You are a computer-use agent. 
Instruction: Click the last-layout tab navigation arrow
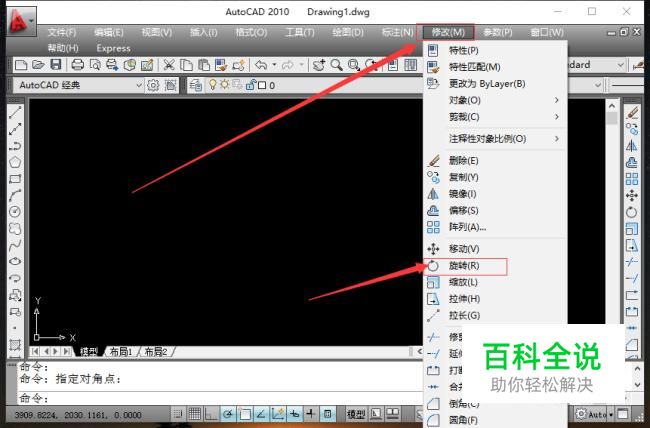pyautogui.click(x=66, y=352)
